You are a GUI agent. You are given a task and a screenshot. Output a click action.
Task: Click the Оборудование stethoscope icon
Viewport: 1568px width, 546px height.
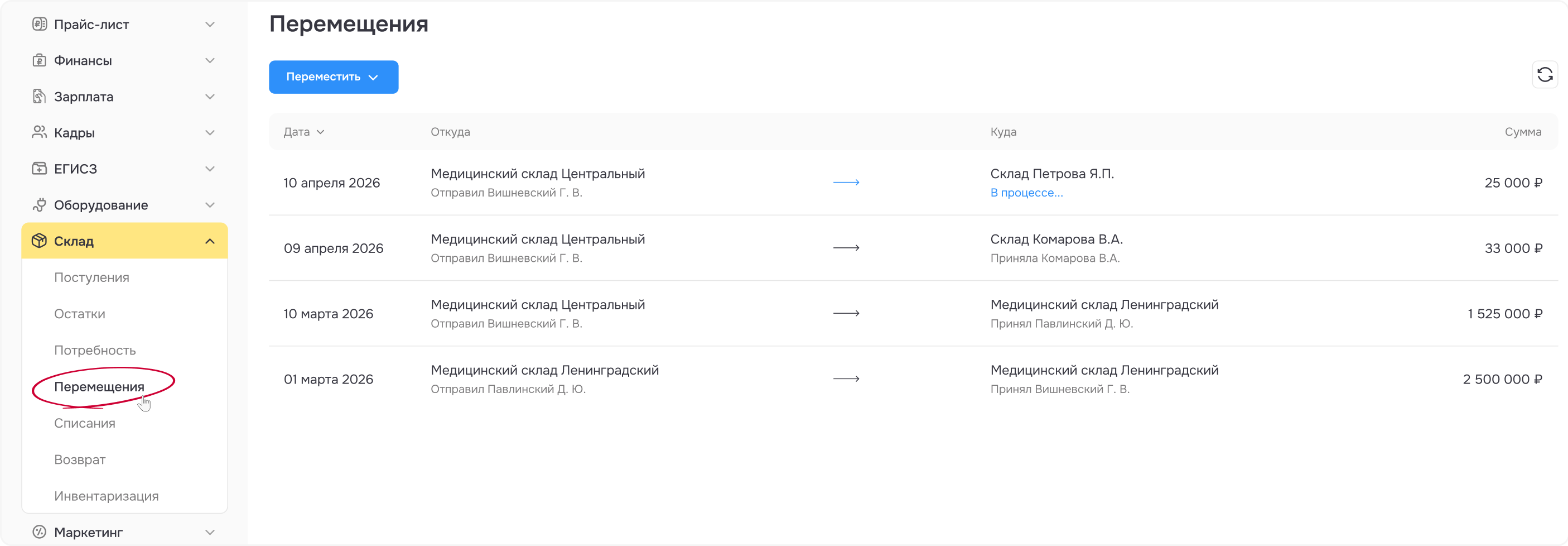[x=40, y=205]
